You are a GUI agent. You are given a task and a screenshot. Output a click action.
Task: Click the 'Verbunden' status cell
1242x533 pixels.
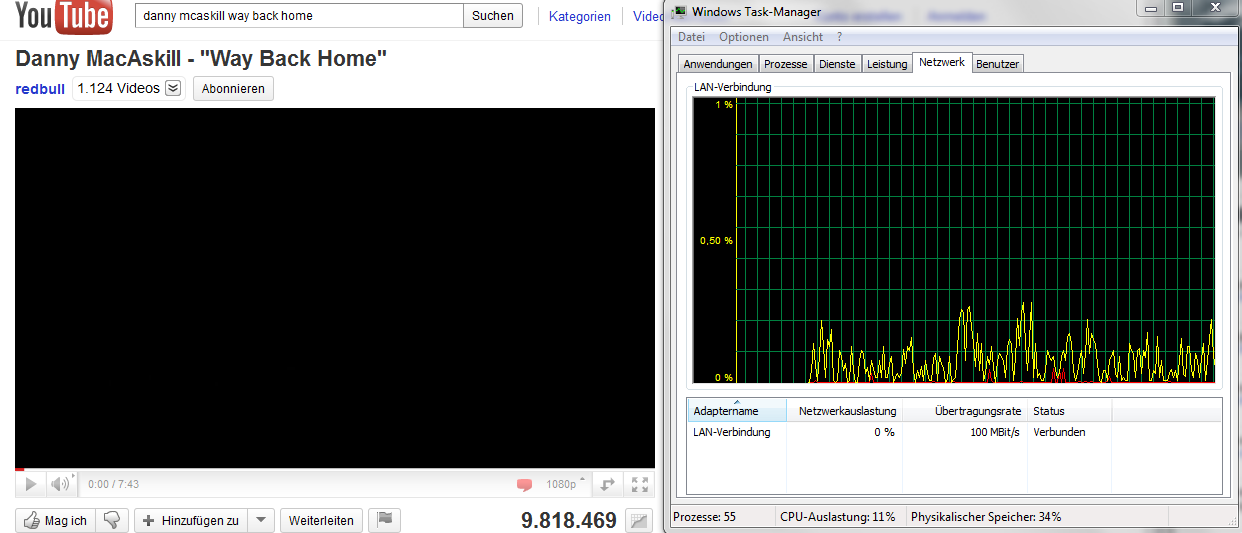1059,432
